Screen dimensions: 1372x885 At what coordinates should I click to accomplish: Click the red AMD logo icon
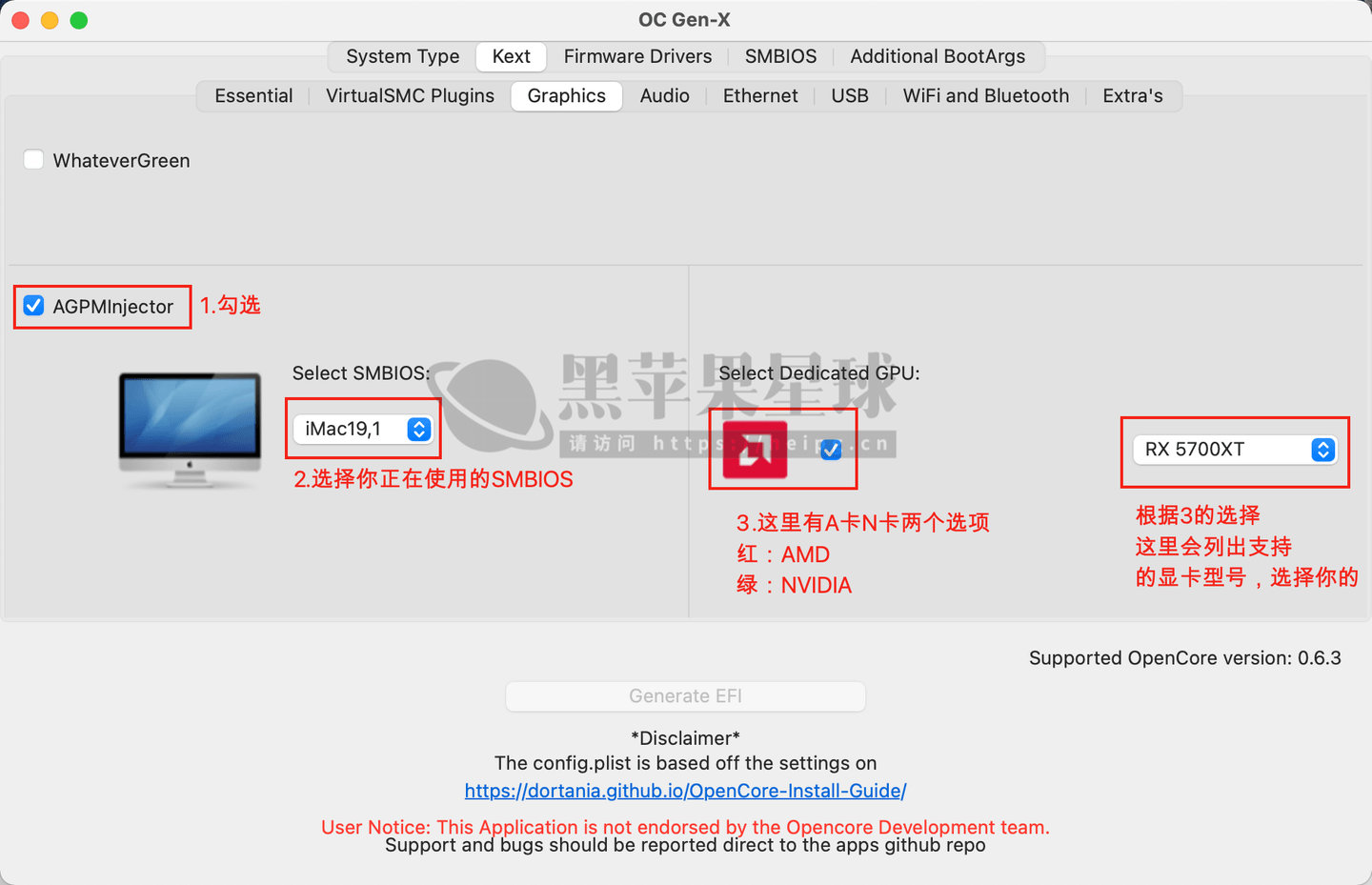[755, 450]
